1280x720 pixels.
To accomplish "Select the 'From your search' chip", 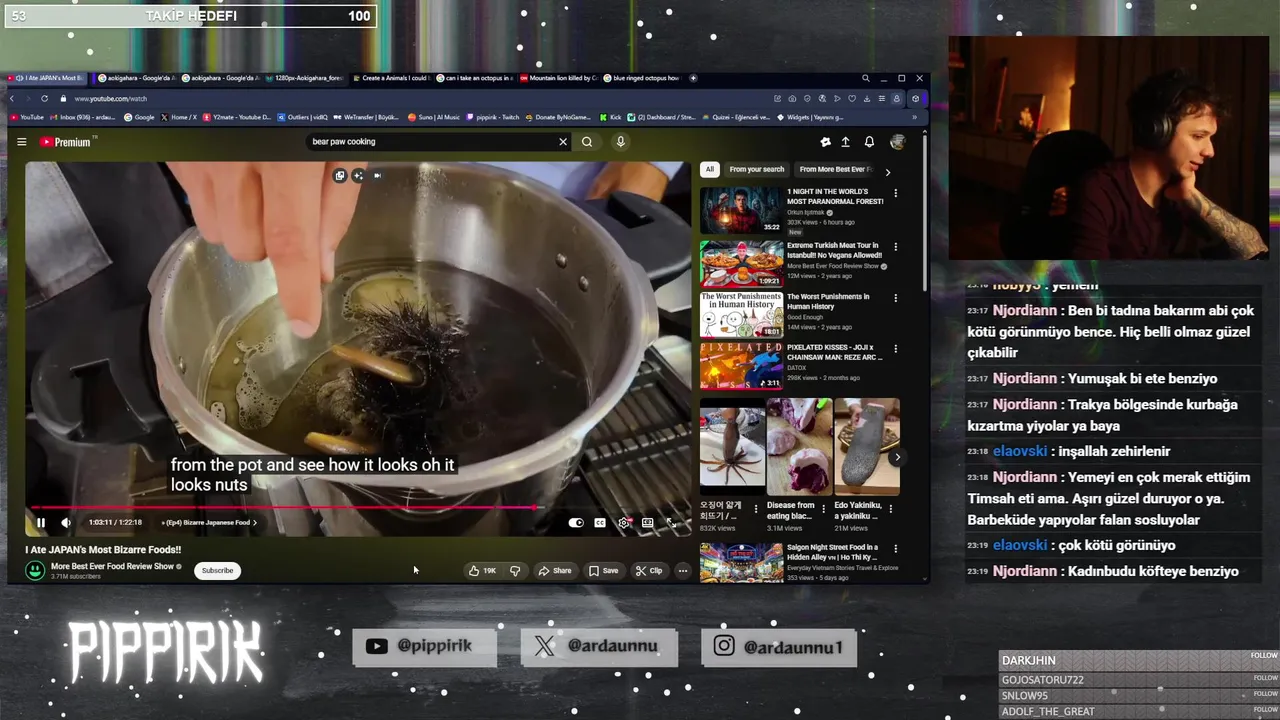I will pos(757,169).
